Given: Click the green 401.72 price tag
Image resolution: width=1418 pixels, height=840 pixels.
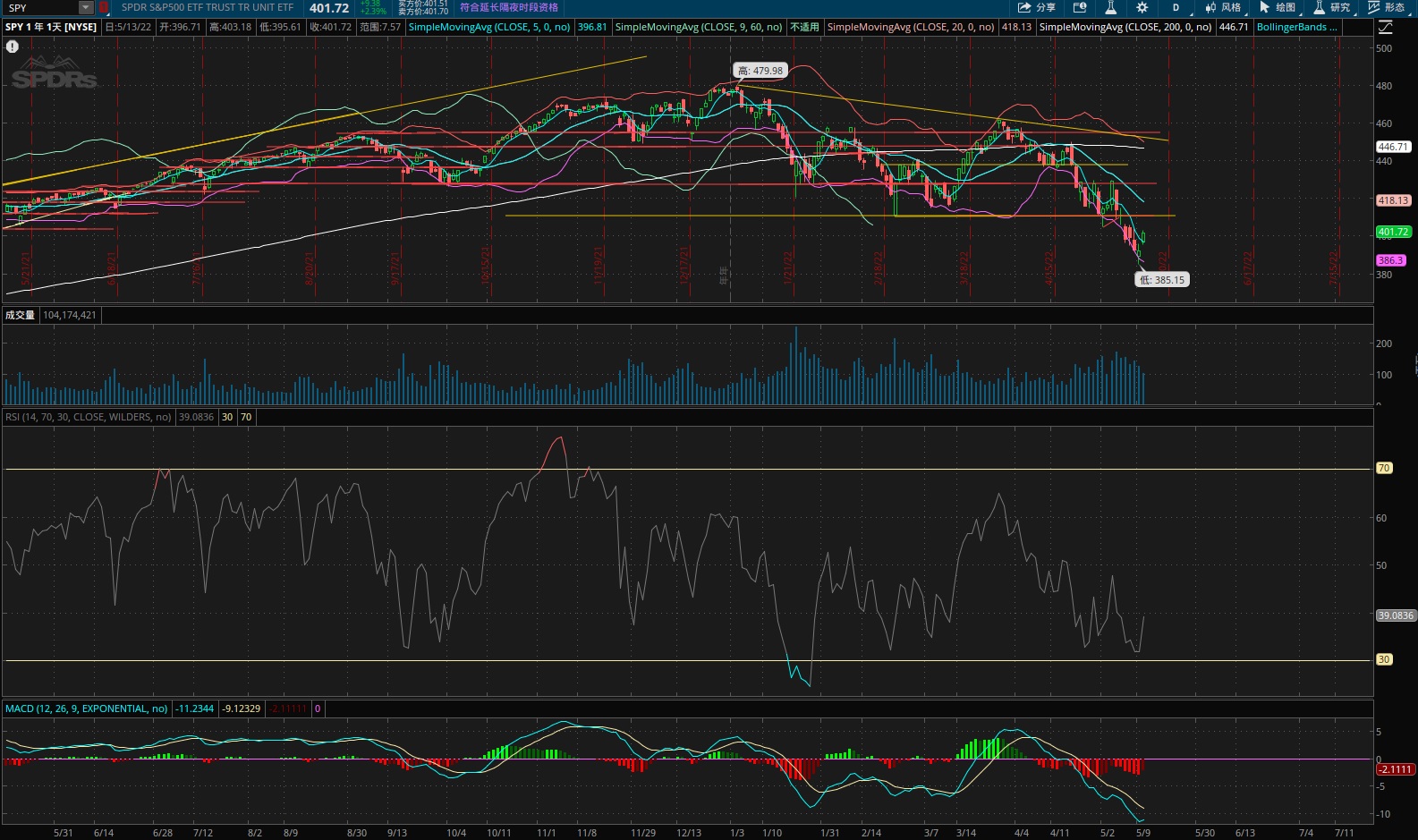Looking at the screenshot, I should tap(1393, 232).
